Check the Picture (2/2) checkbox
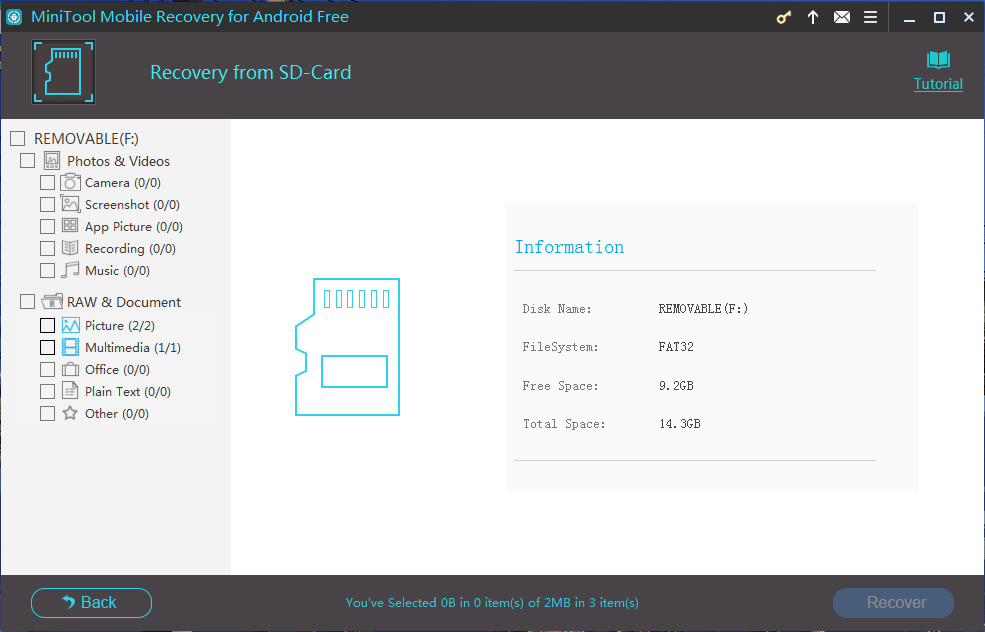 click(48, 325)
